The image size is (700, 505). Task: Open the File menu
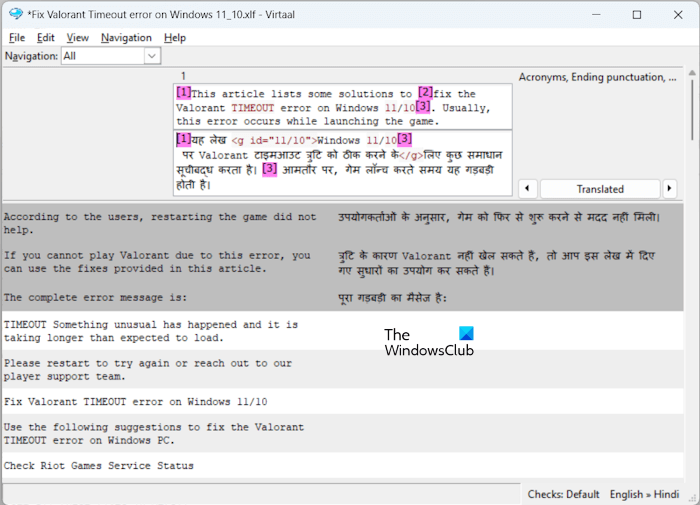(x=17, y=38)
